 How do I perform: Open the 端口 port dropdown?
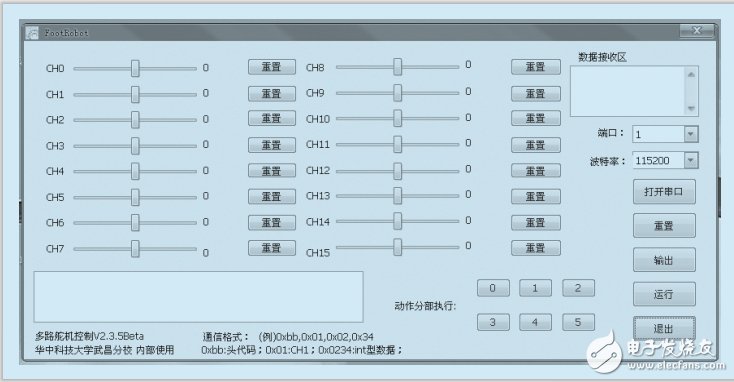690,134
